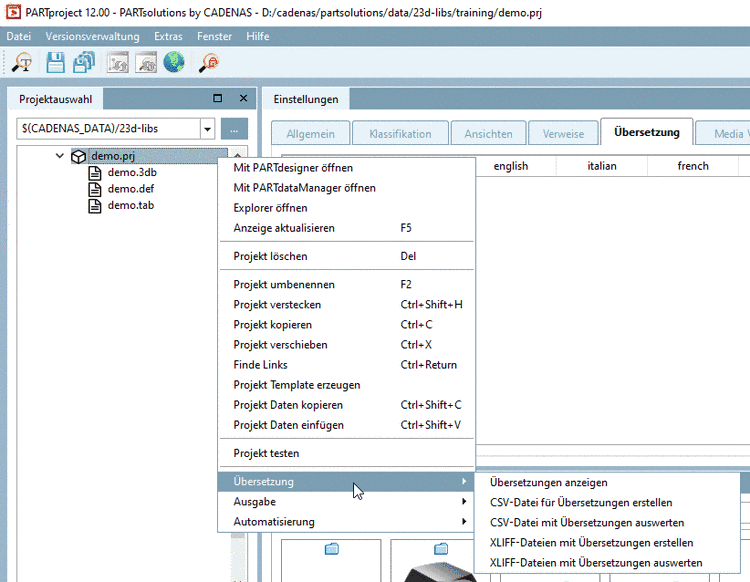Click the file icon of demo.3db
Screen dimensions: 750x582
tap(95, 173)
